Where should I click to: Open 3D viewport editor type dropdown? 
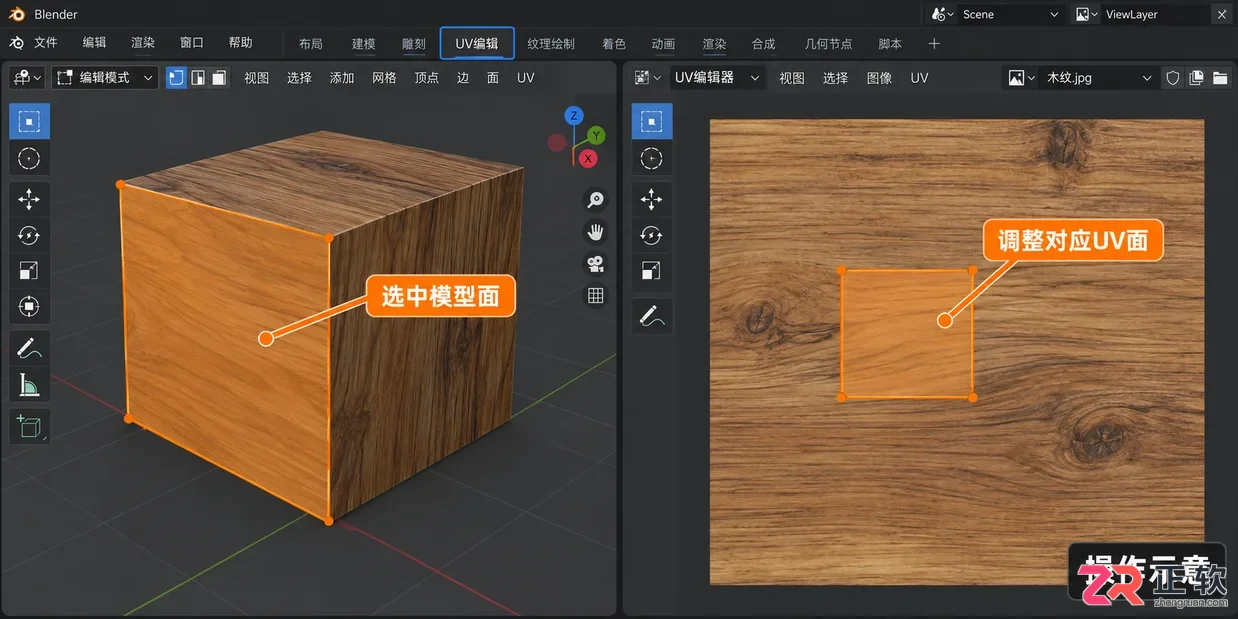(27, 78)
